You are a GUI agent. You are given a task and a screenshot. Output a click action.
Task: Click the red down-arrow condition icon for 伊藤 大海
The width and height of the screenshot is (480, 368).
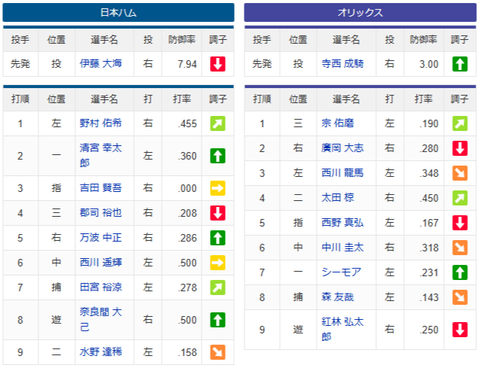click(218, 64)
